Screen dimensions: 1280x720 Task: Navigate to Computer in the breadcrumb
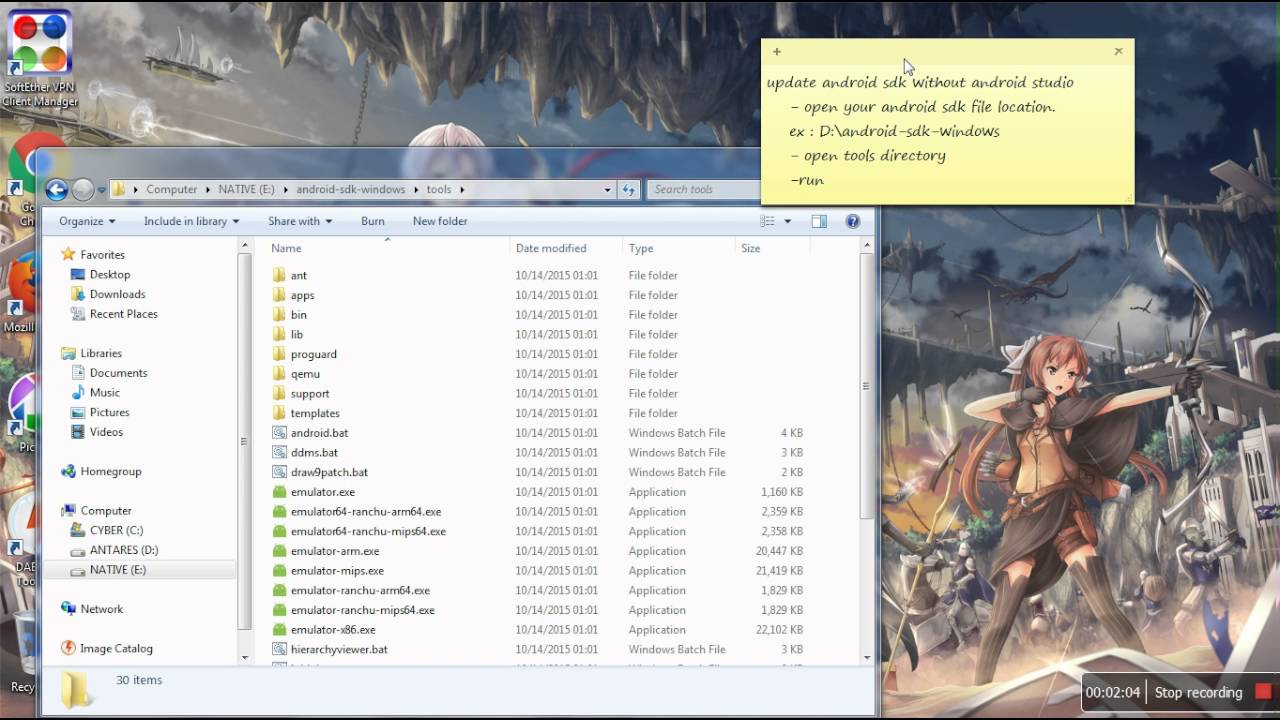(x=171, y=189)
